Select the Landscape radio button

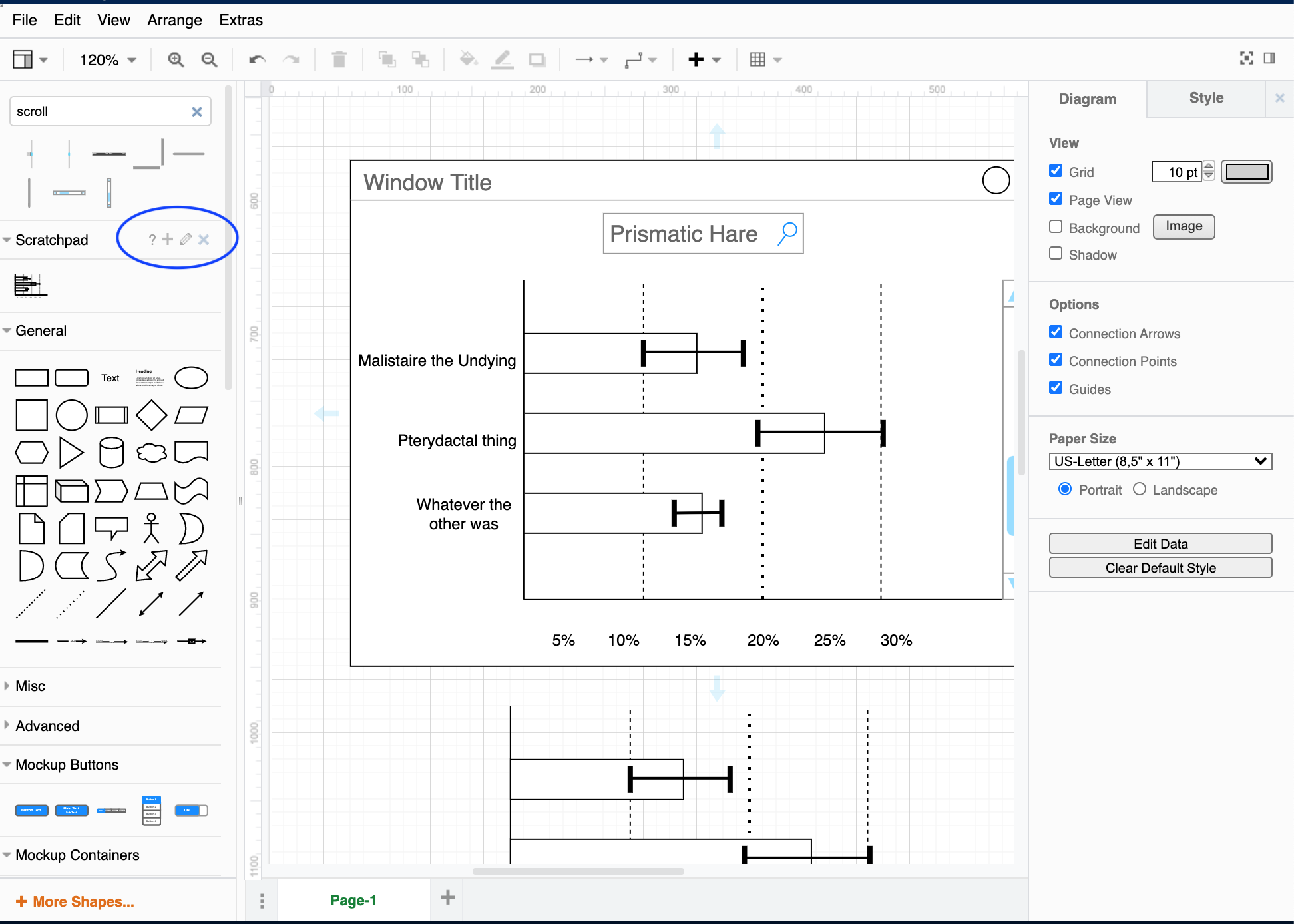[x=1140, y=489]
